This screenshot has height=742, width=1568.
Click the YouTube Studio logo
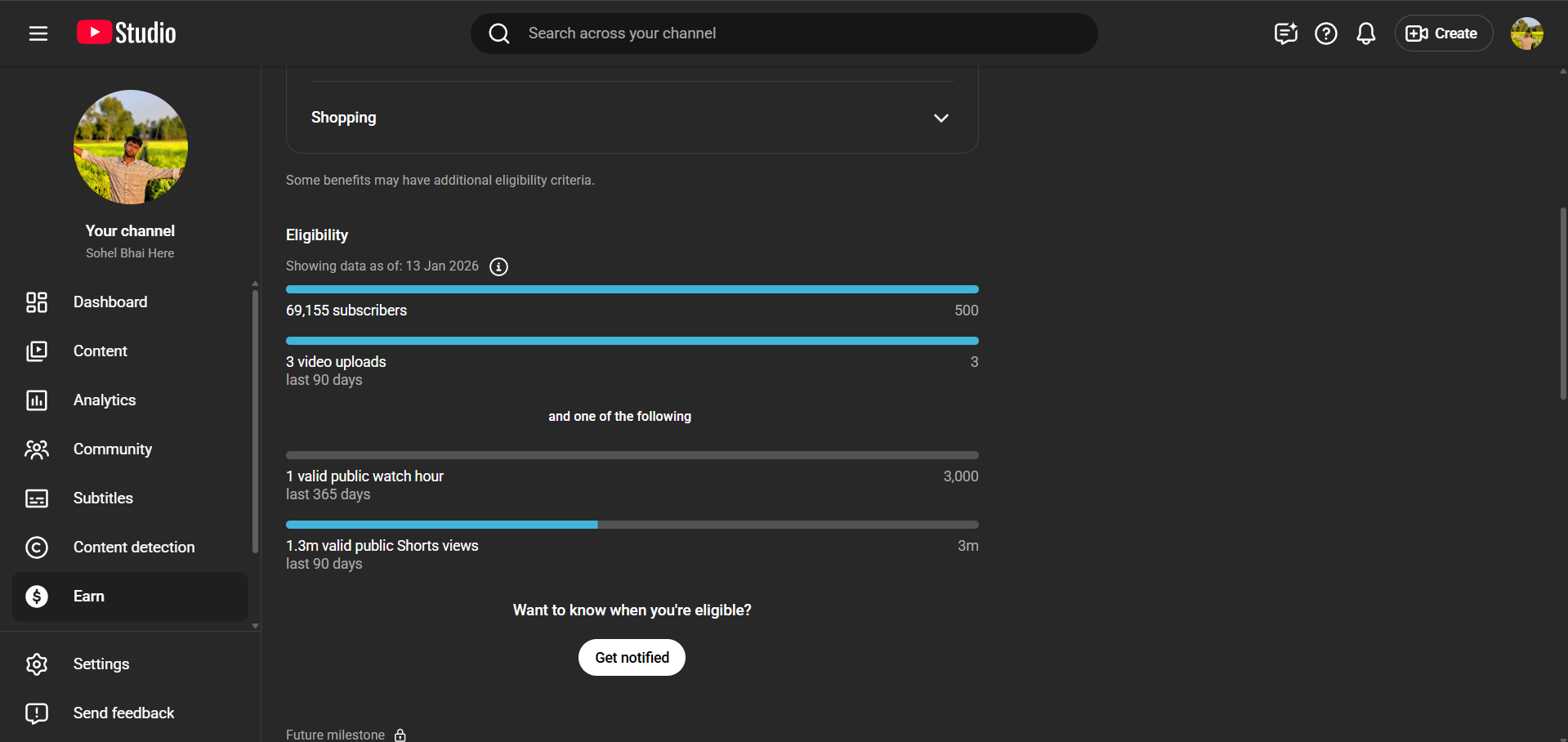(127, 33)
